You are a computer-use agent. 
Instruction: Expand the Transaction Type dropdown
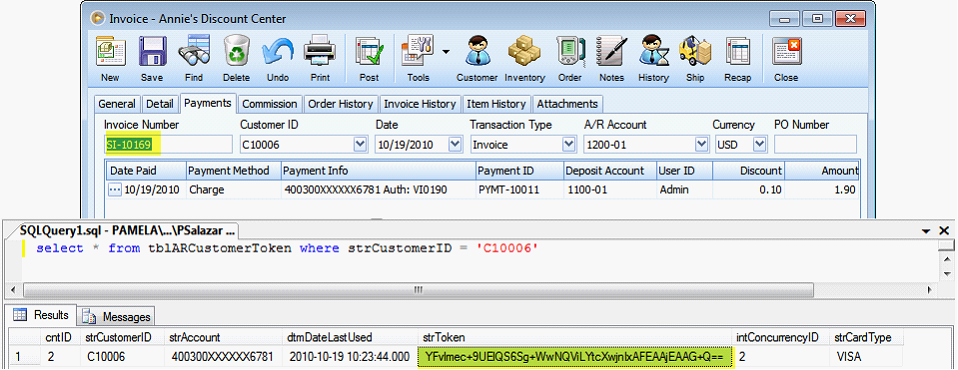click(x=569, y=145)
